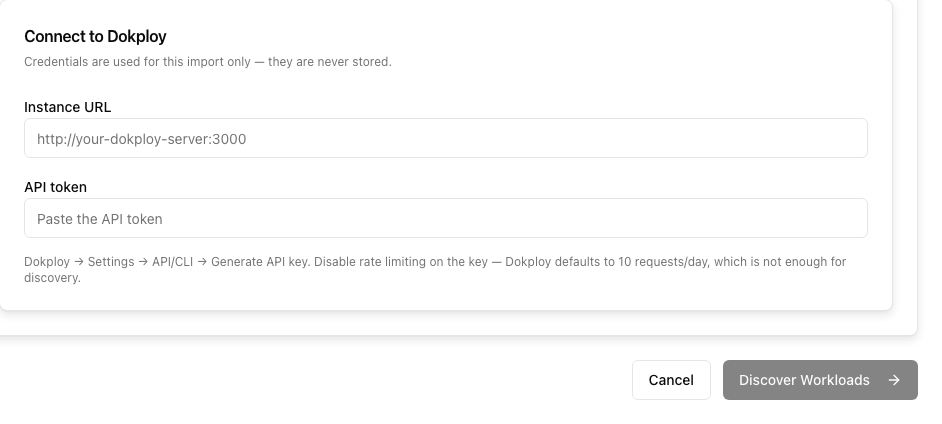This screenshot has width=942, height=424.
Task: Click the word Settings in help text
Action: pos(111,262)
